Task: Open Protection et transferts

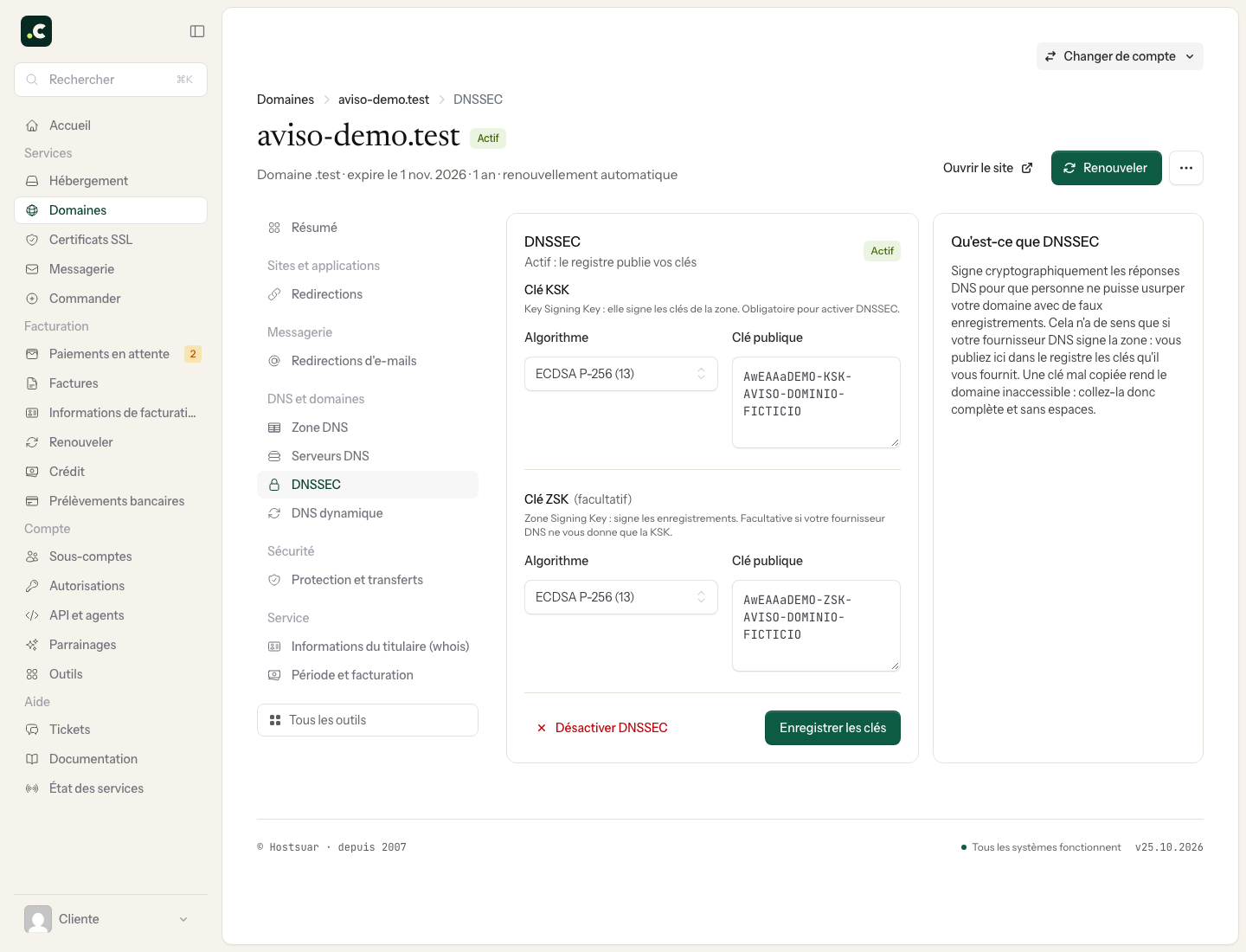Action: 368,580
